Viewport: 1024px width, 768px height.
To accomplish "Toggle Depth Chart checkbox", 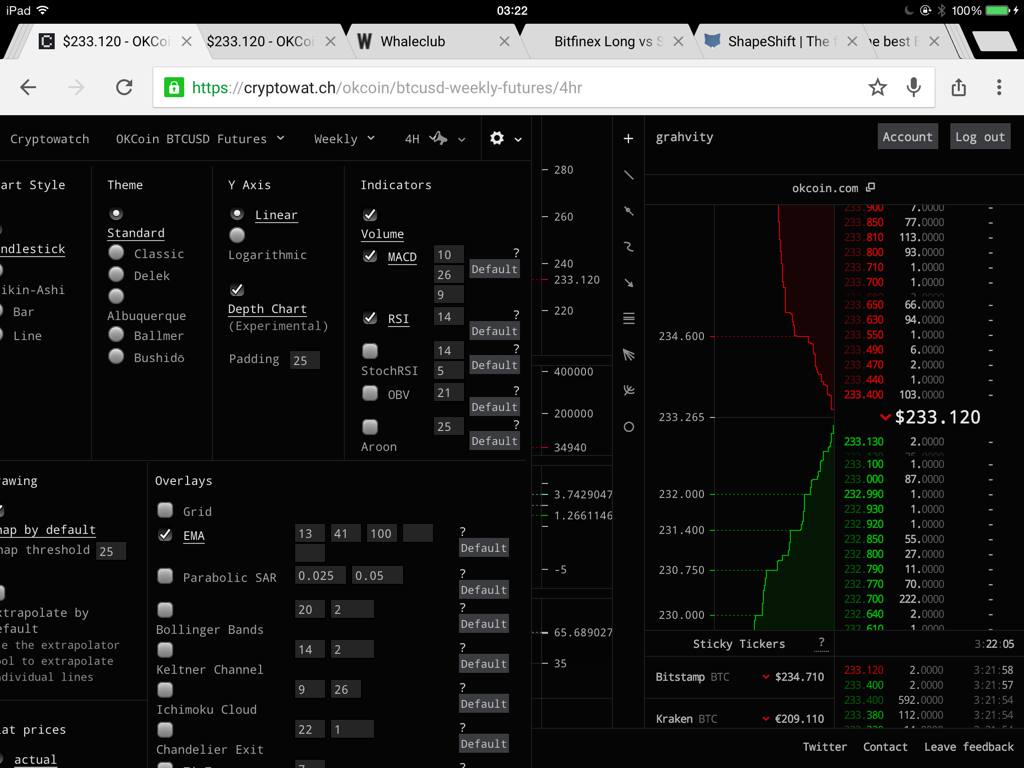I will (237, 289).
